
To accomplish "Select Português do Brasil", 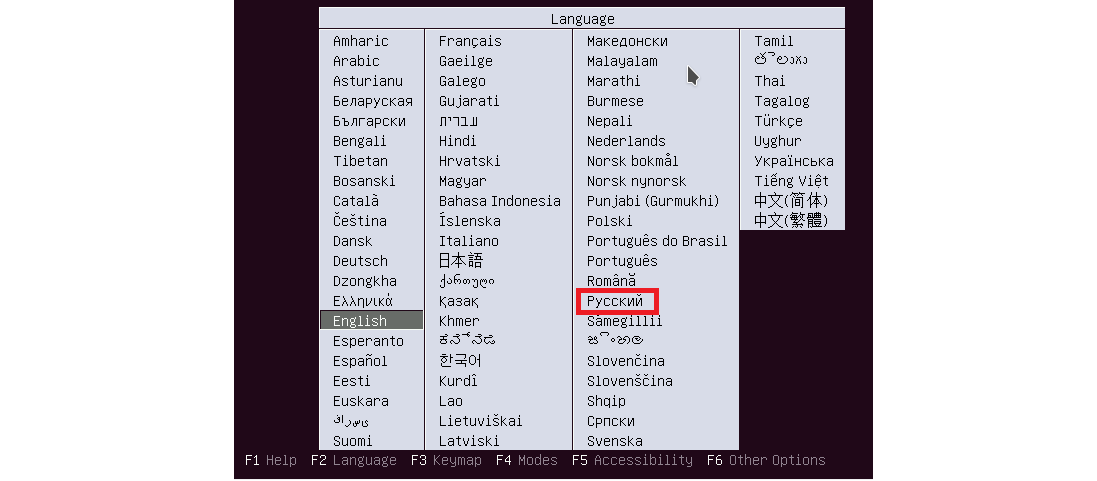I will coord(657,241).
